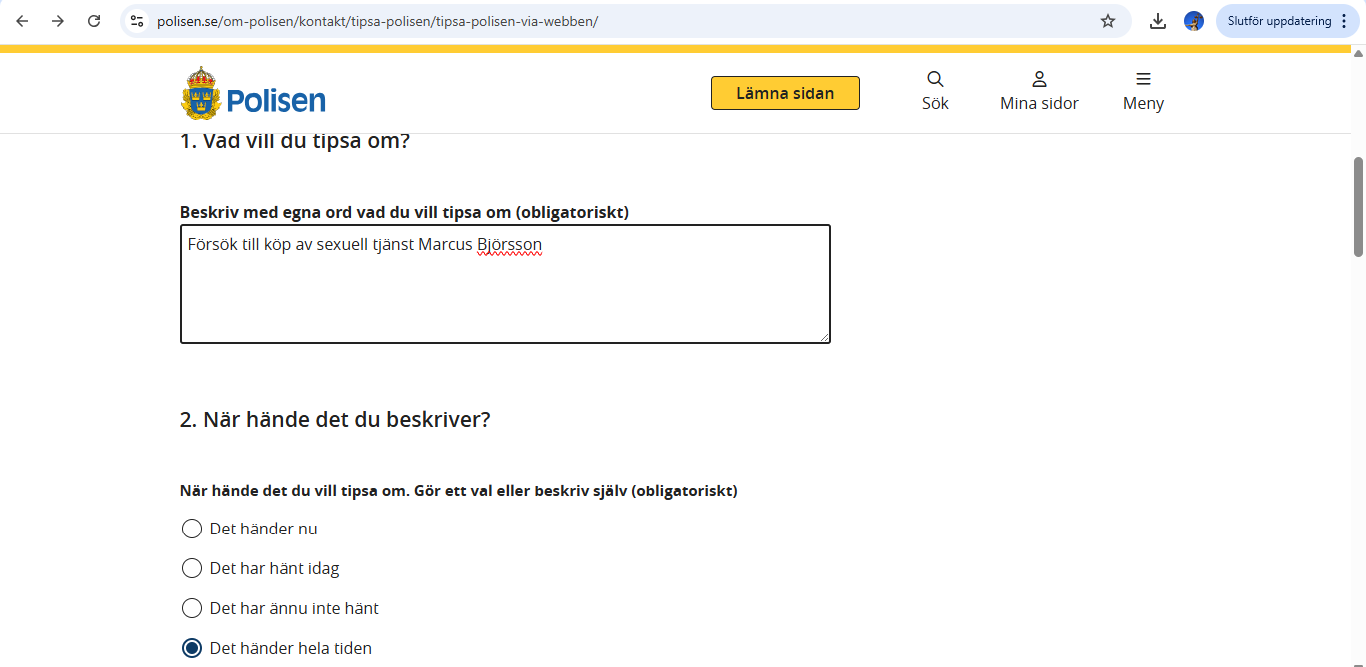Choose 'Det har ännu inte hänt'
The height and width of the screenshot is (667, 1366).
click(192, 608)
